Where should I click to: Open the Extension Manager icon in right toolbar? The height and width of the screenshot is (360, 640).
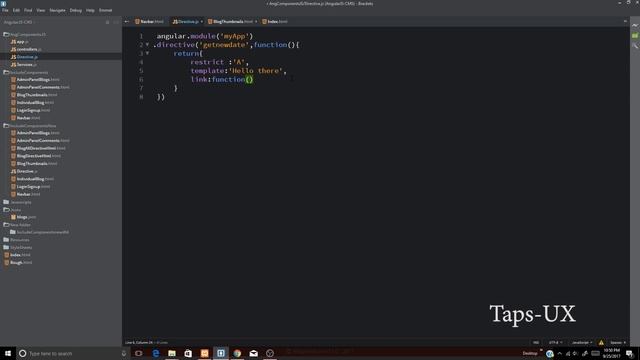click(x=635, y=36)
